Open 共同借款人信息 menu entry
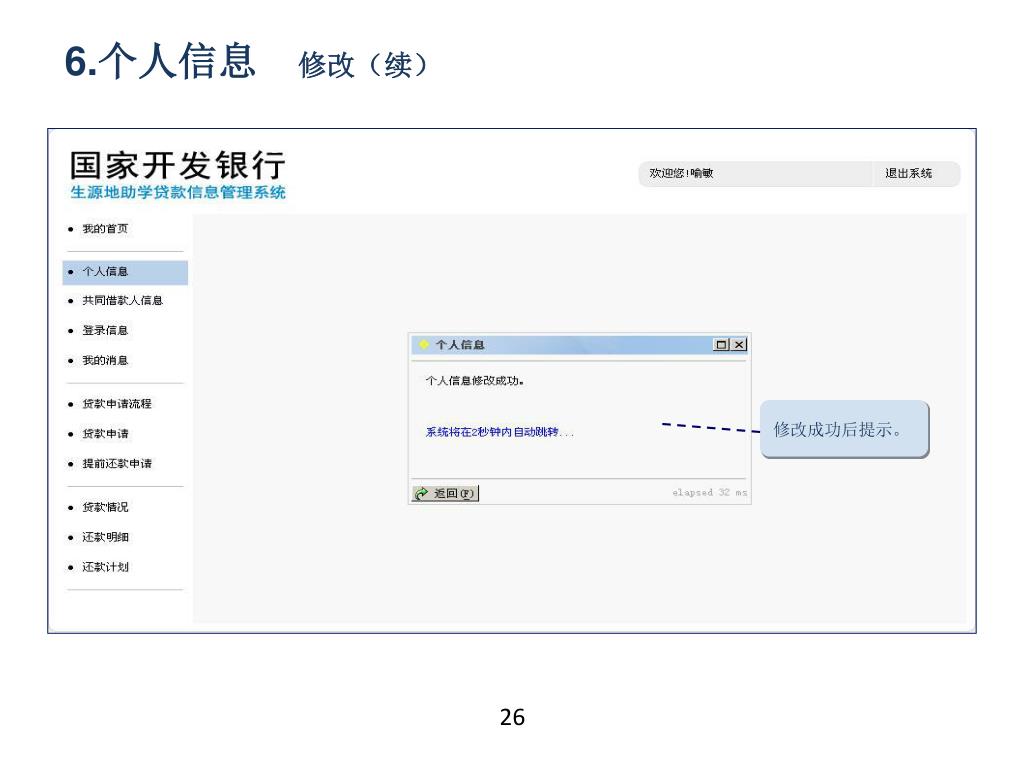This screenshot has height=768, width=1024. [x=122, y=300]
